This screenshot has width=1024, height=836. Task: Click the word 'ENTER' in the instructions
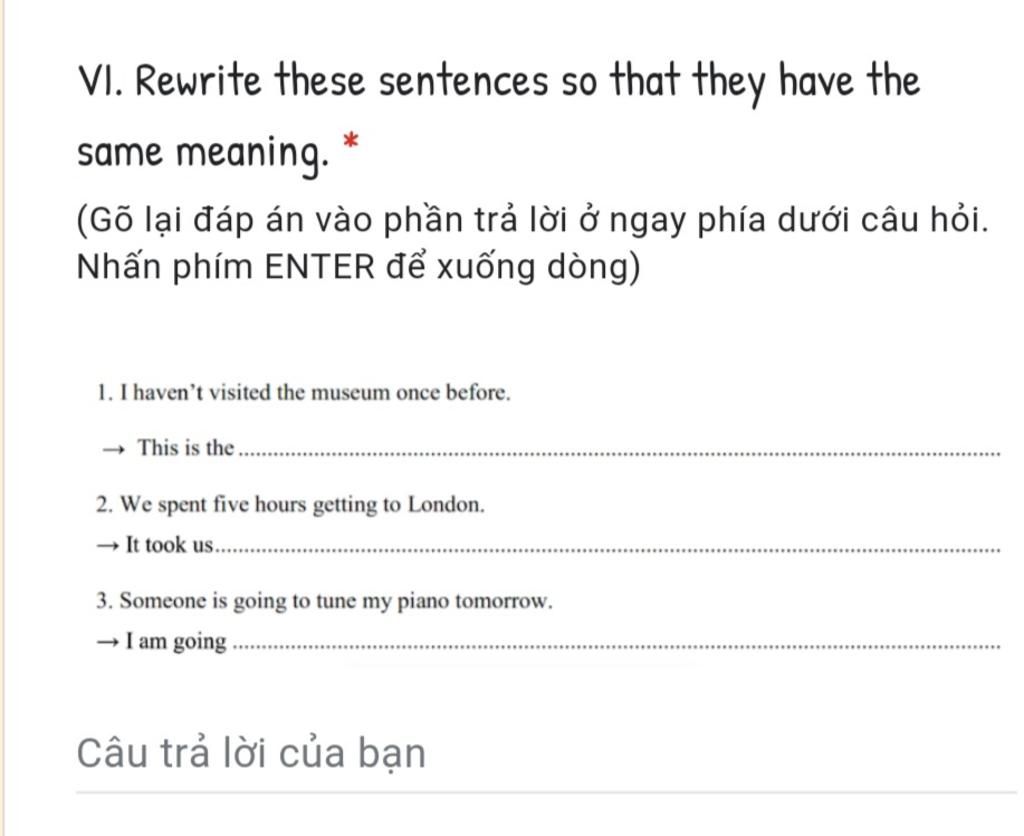[x=320, y=266]
